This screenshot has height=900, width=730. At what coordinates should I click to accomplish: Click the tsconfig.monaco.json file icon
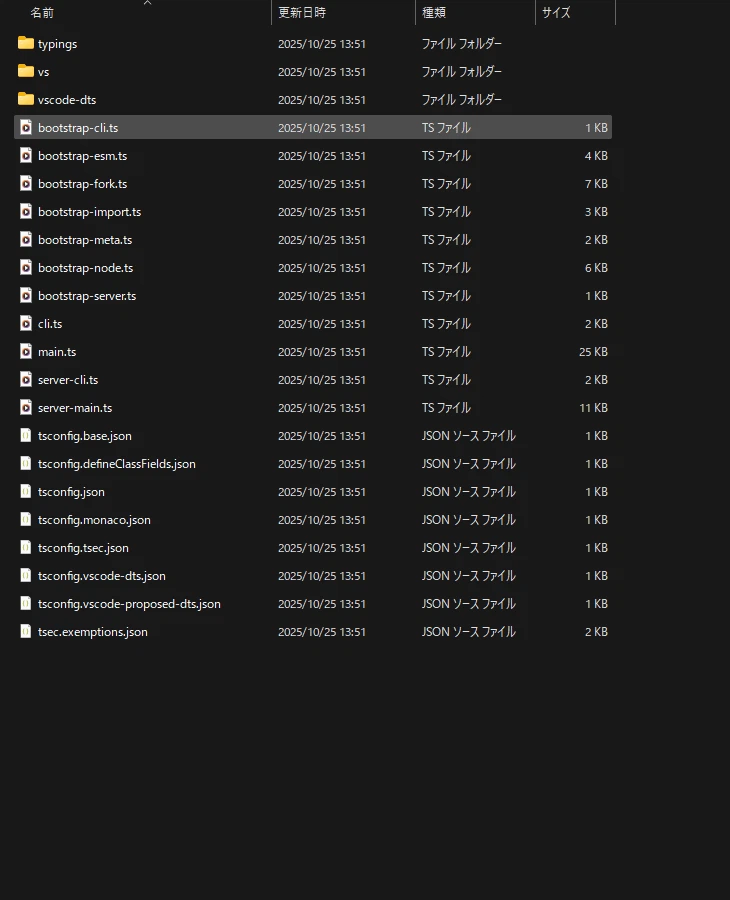[x=26, y=519]
